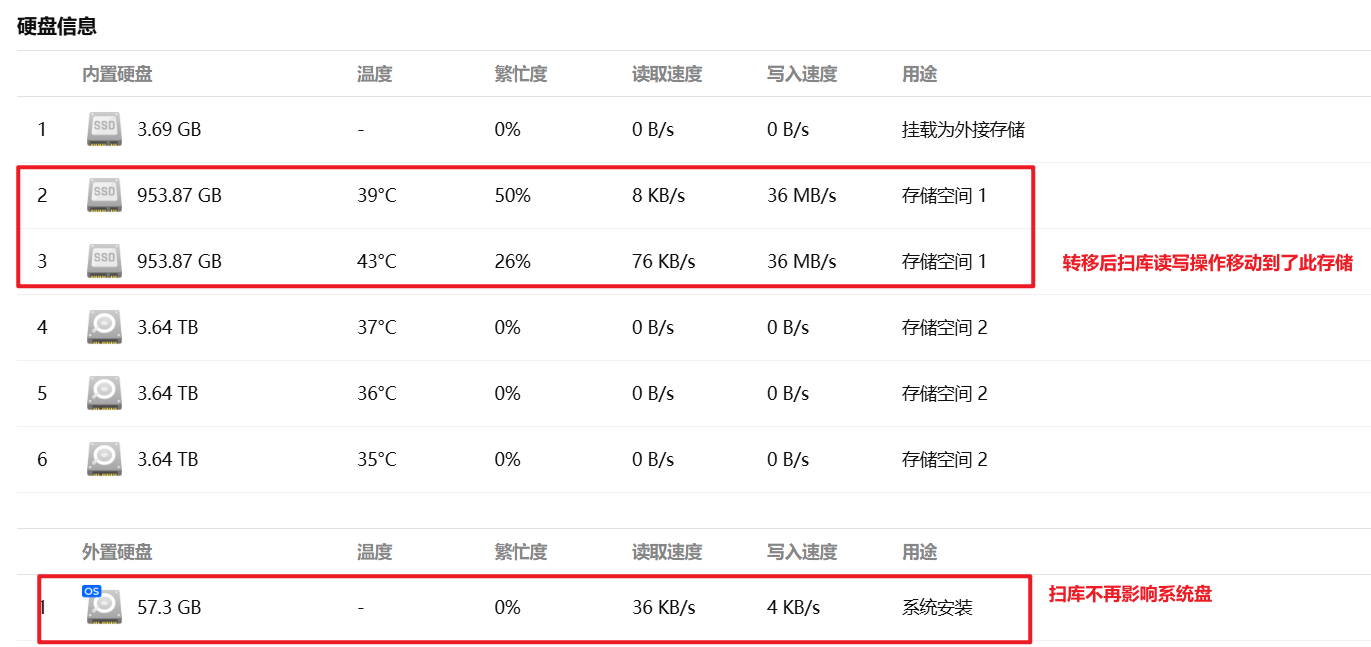
Task: Click the hard drive icon in internal row 4
Action: (x=104, y=328)
